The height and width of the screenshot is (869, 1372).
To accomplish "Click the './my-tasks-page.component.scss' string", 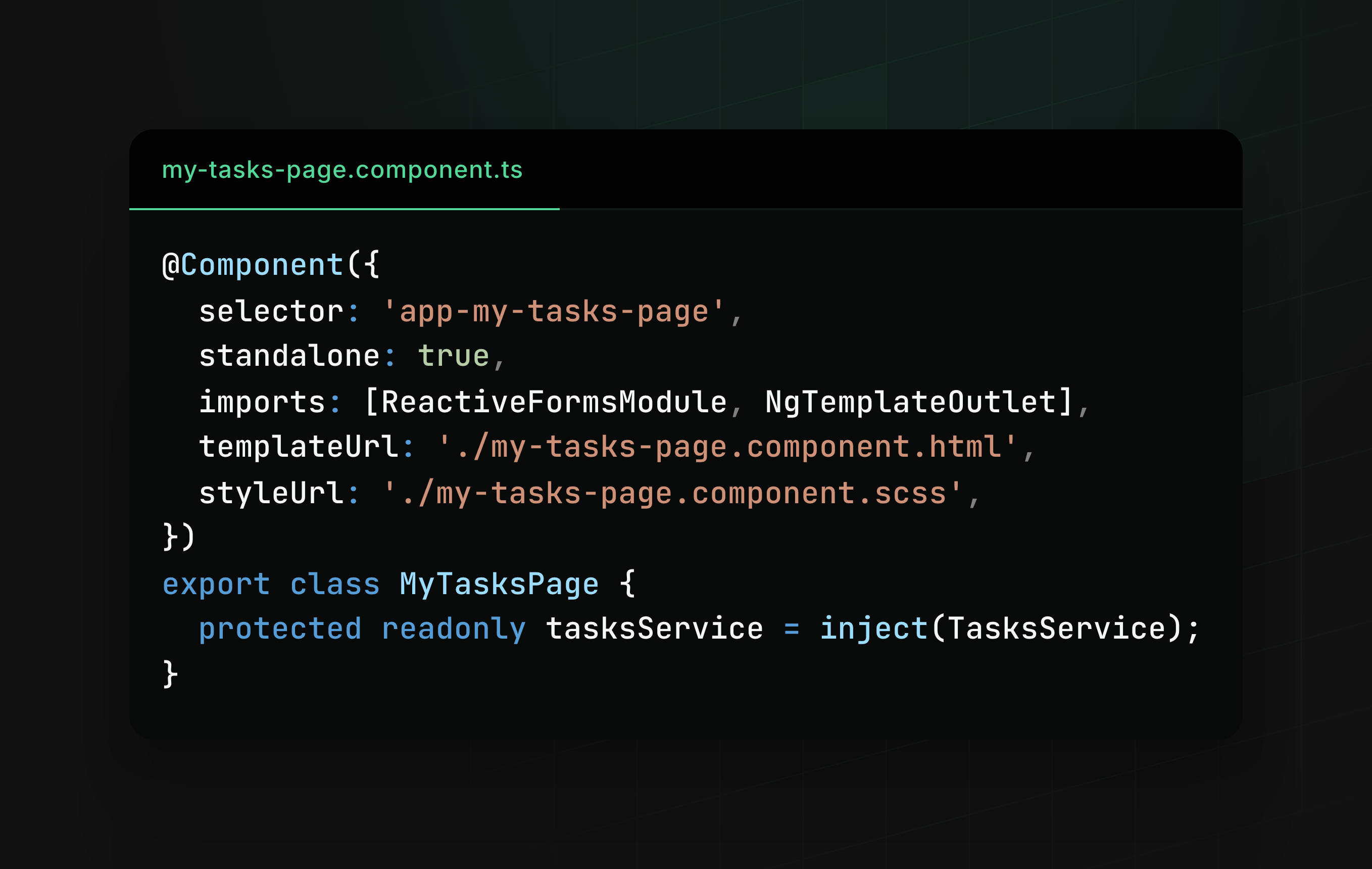I will [672, 493].
